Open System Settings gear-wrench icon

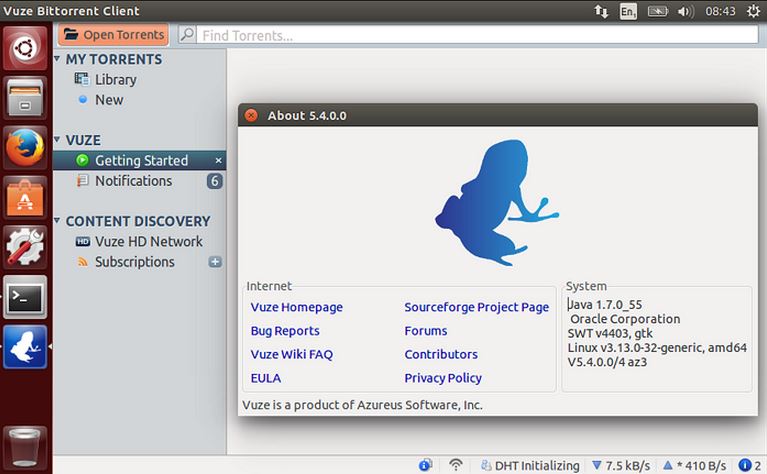tap(25, 248)
